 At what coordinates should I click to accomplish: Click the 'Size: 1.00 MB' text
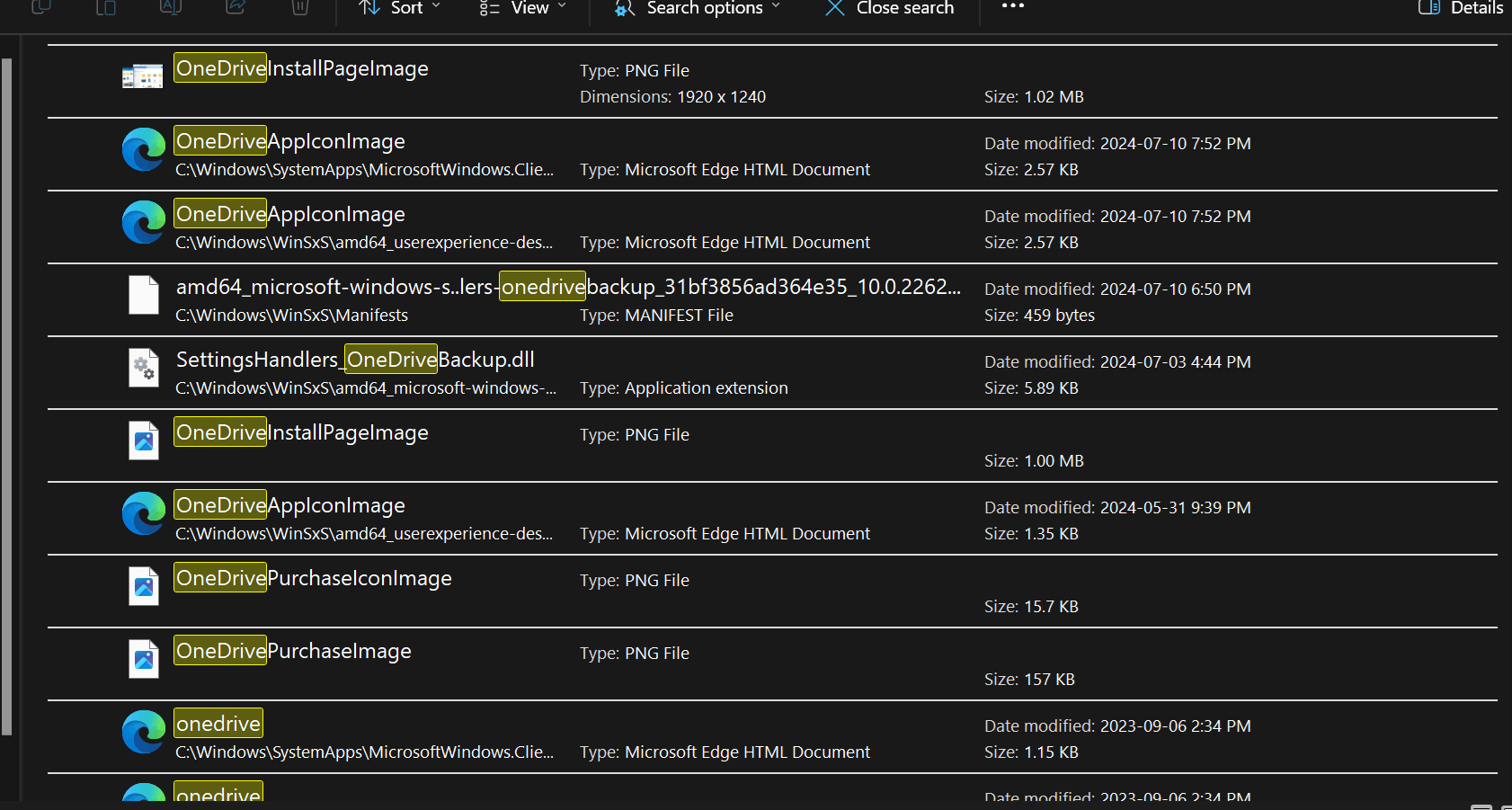click(x=1034, y=461)
